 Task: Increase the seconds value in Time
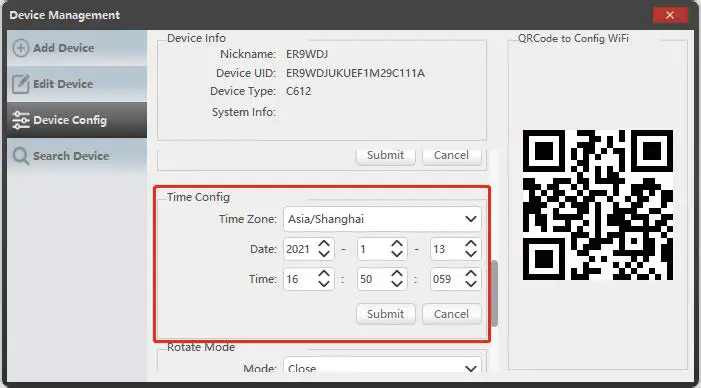(471, 274)
